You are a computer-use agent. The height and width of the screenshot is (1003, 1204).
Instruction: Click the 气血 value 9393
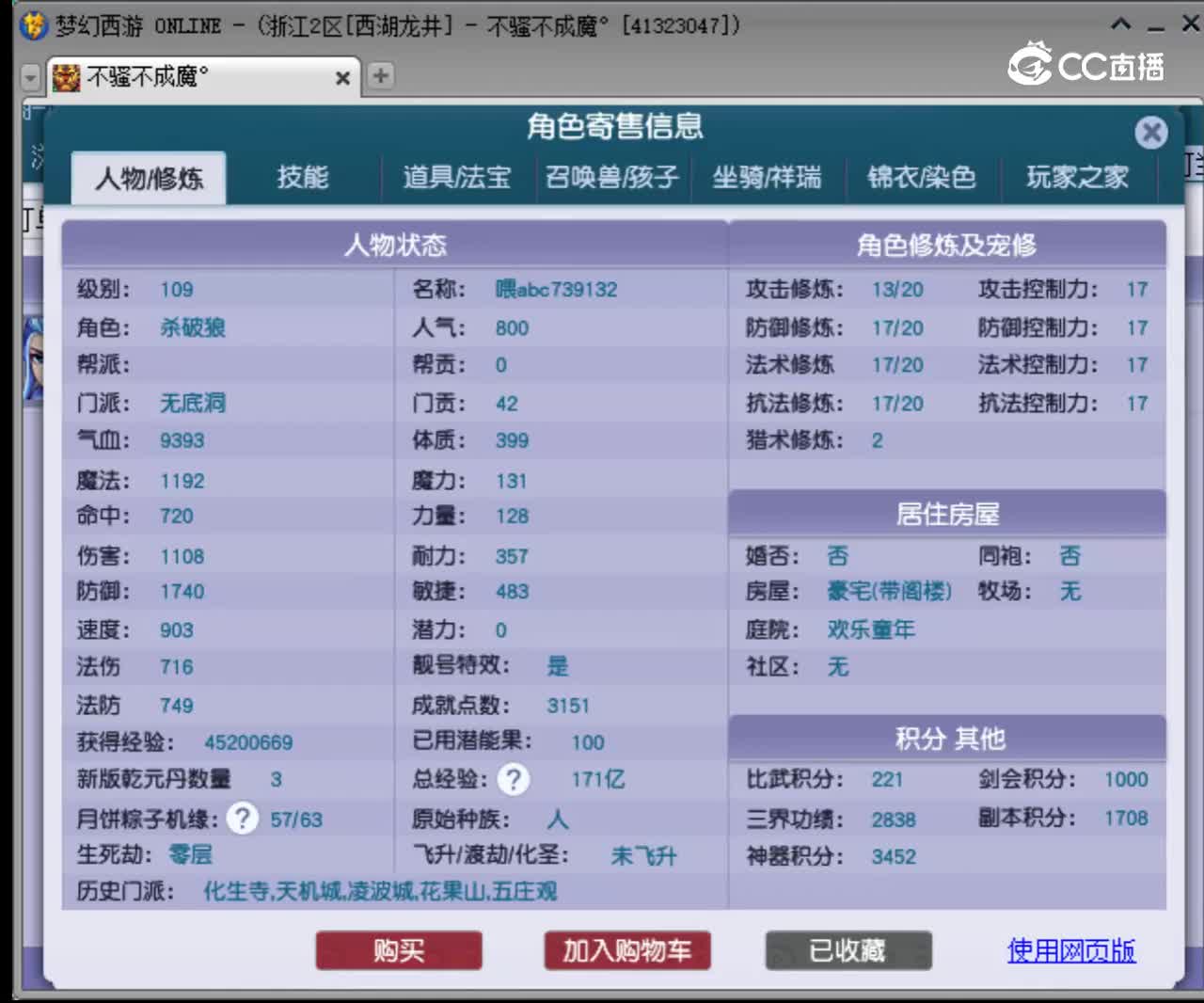tap(182, 440)
